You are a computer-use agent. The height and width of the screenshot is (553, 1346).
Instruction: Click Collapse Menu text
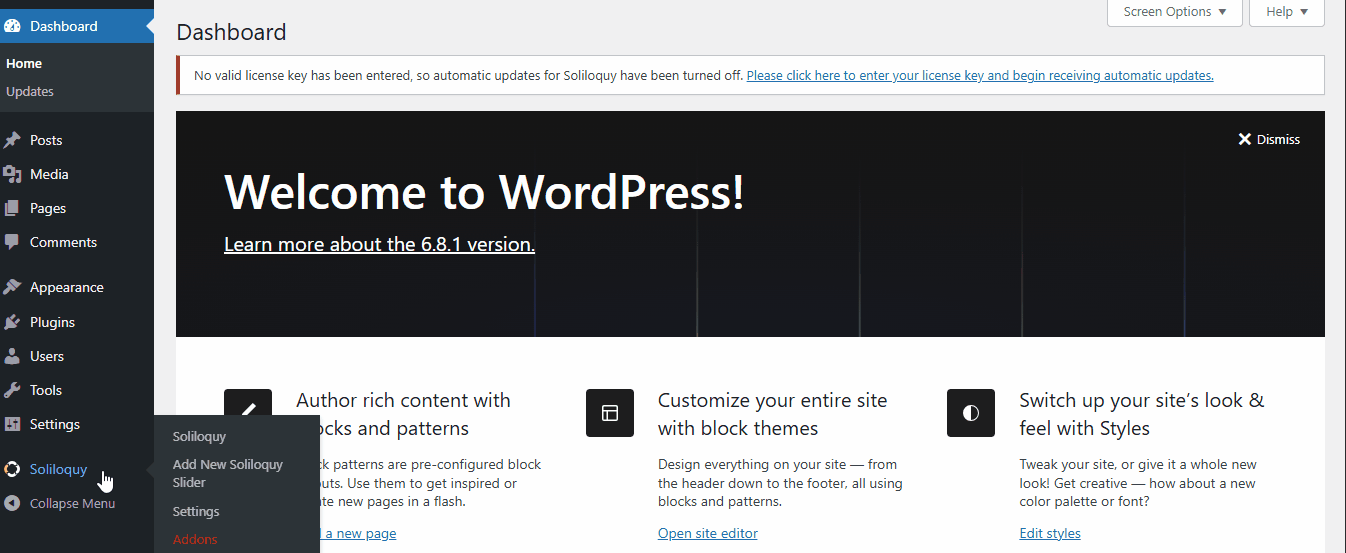click(x=72, y=503)
